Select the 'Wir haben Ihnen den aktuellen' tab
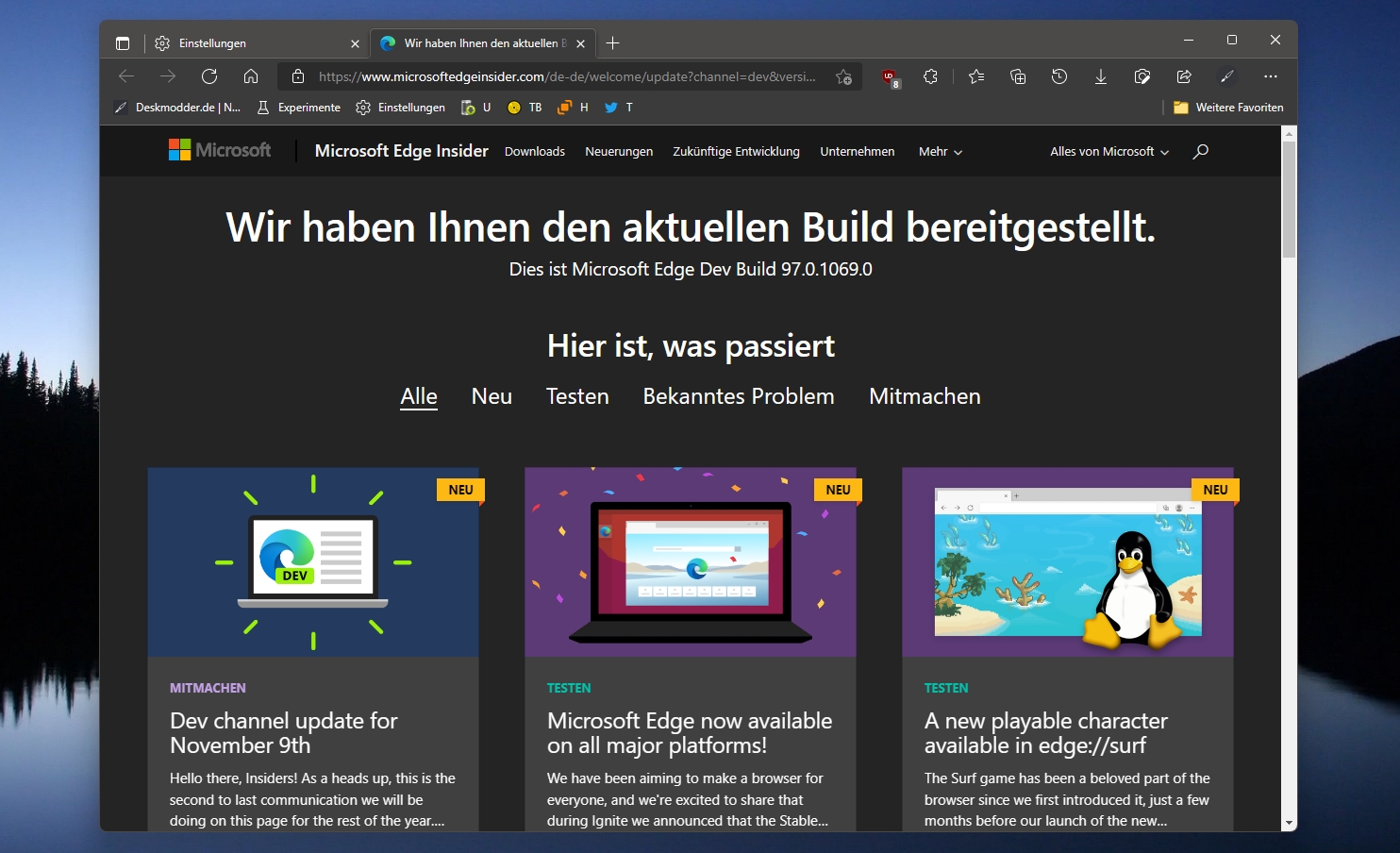 pos(483,43)
